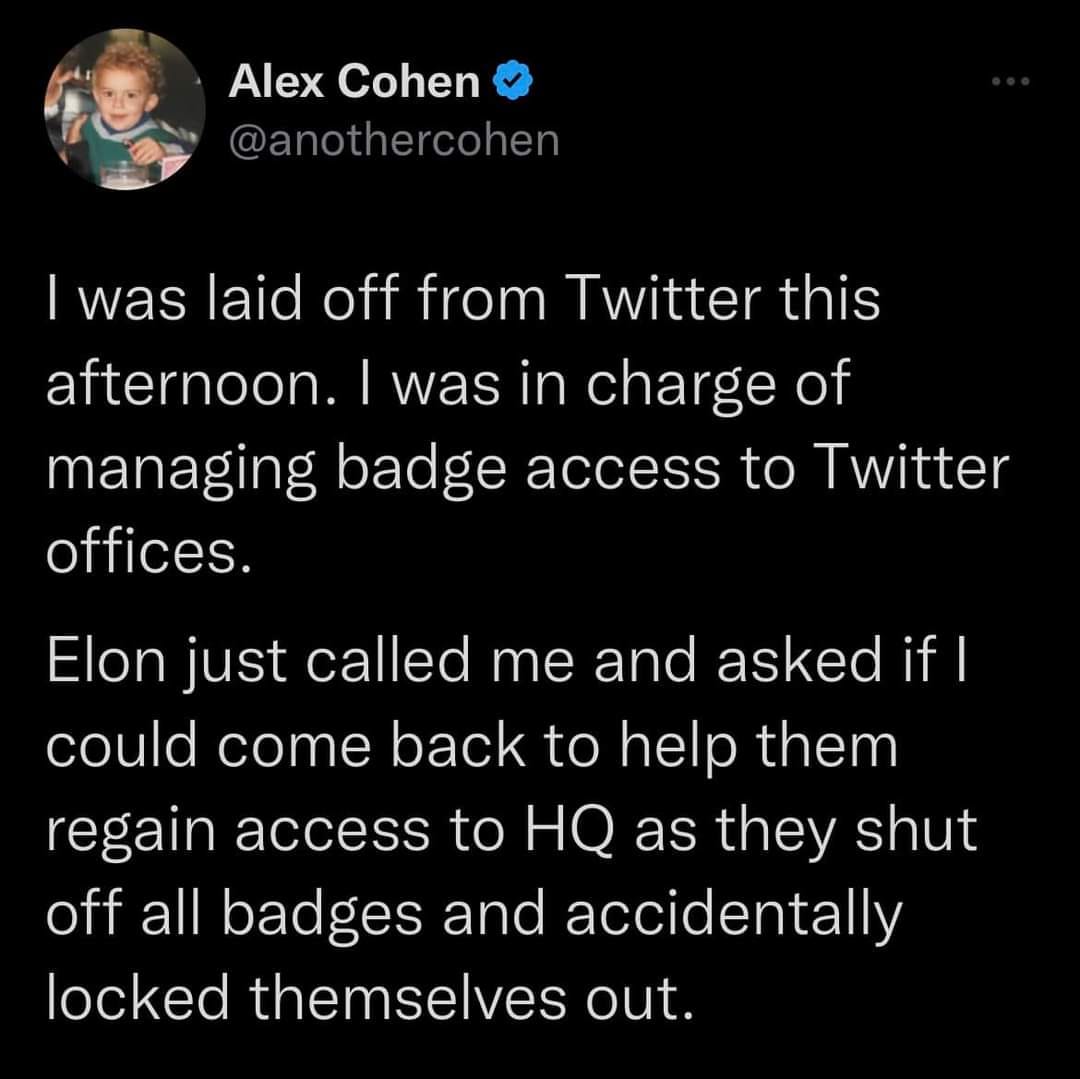The height and width of the screenshot is (1079, 1080).
Task: Click the word 'themselves' in the last line
Action: coord(408,998)
